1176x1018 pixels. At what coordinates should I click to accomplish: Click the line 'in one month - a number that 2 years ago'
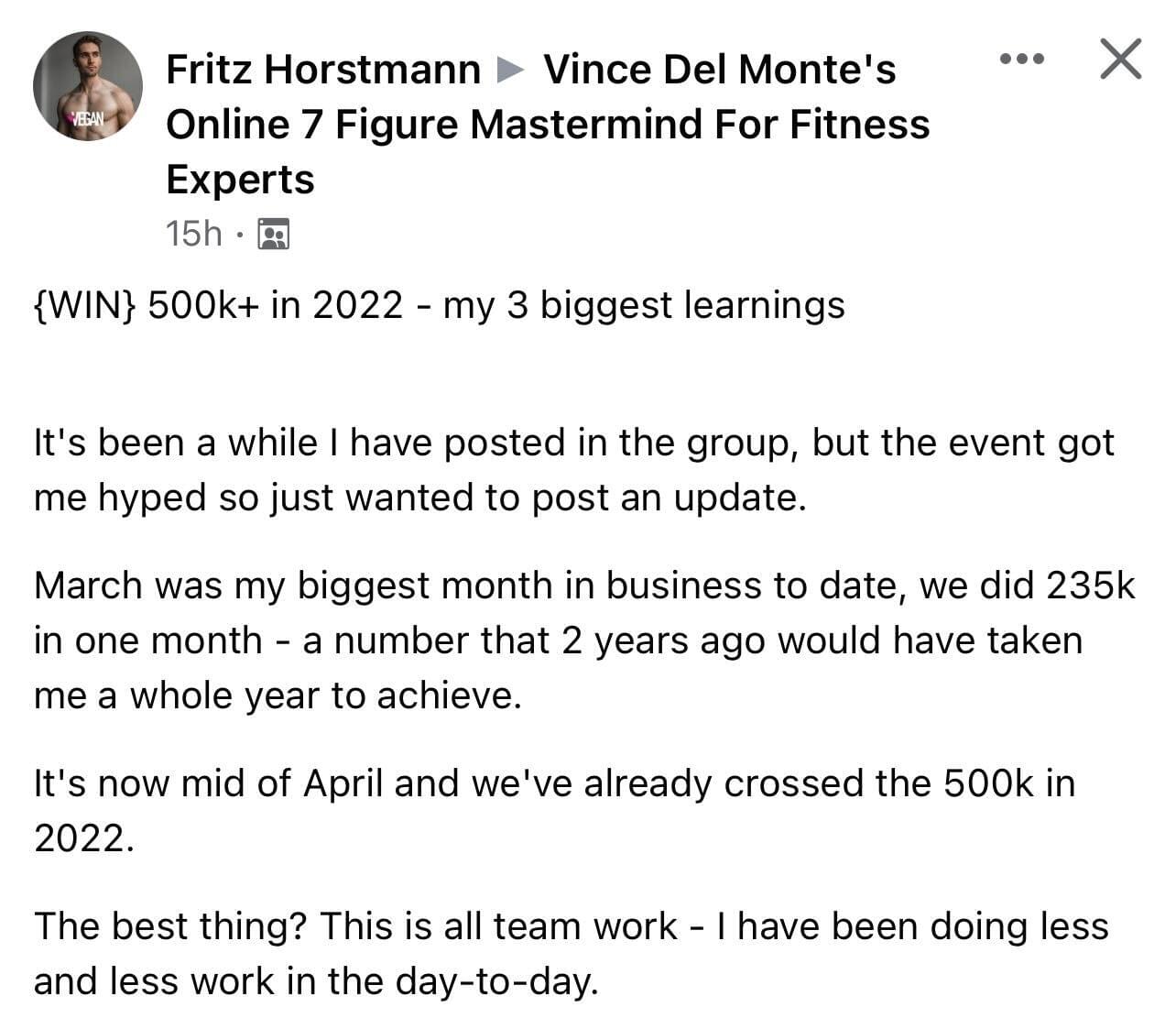558,641
